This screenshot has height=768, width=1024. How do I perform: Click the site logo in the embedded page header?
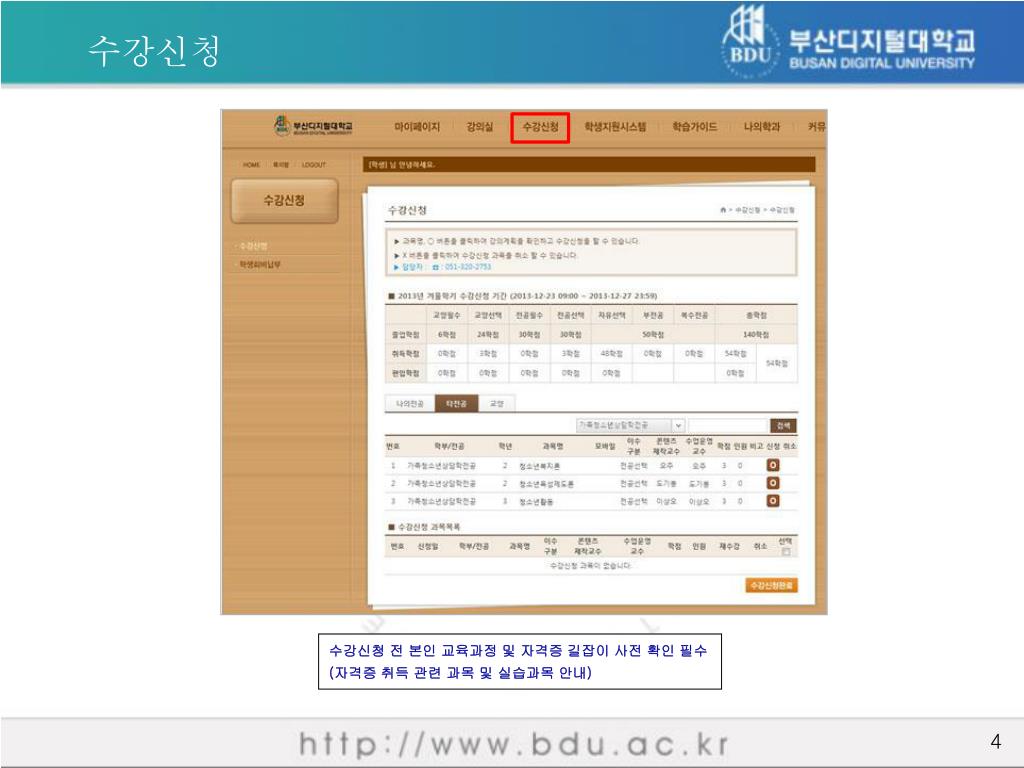(x=313, y=125)
